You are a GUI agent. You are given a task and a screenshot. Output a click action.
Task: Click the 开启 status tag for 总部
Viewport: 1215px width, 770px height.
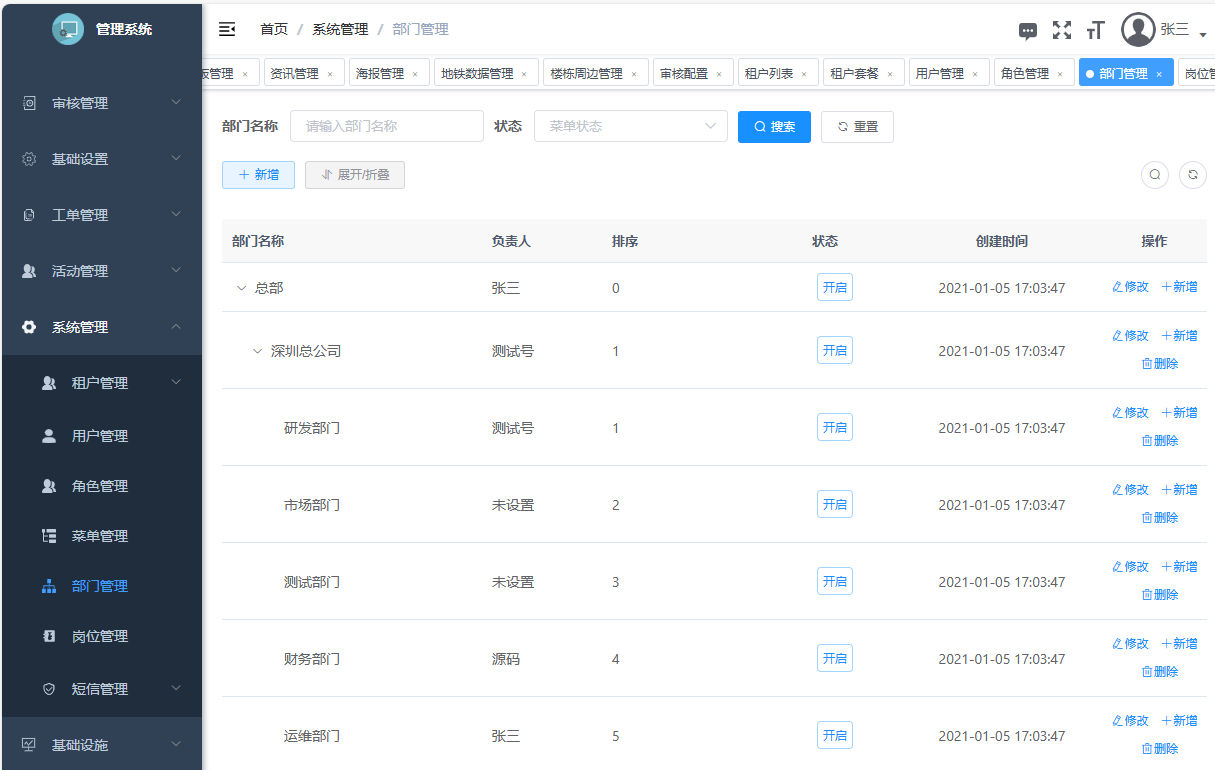(x=834, y=288)
